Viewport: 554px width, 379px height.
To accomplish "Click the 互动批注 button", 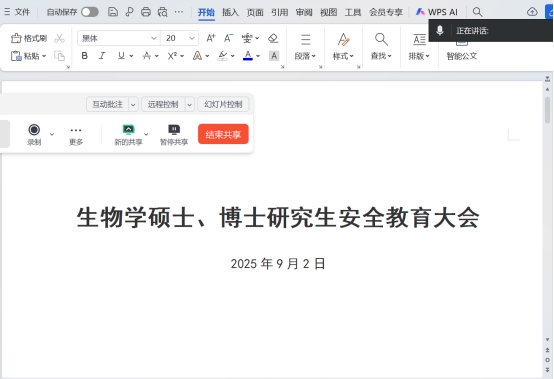I will (107, 104).
